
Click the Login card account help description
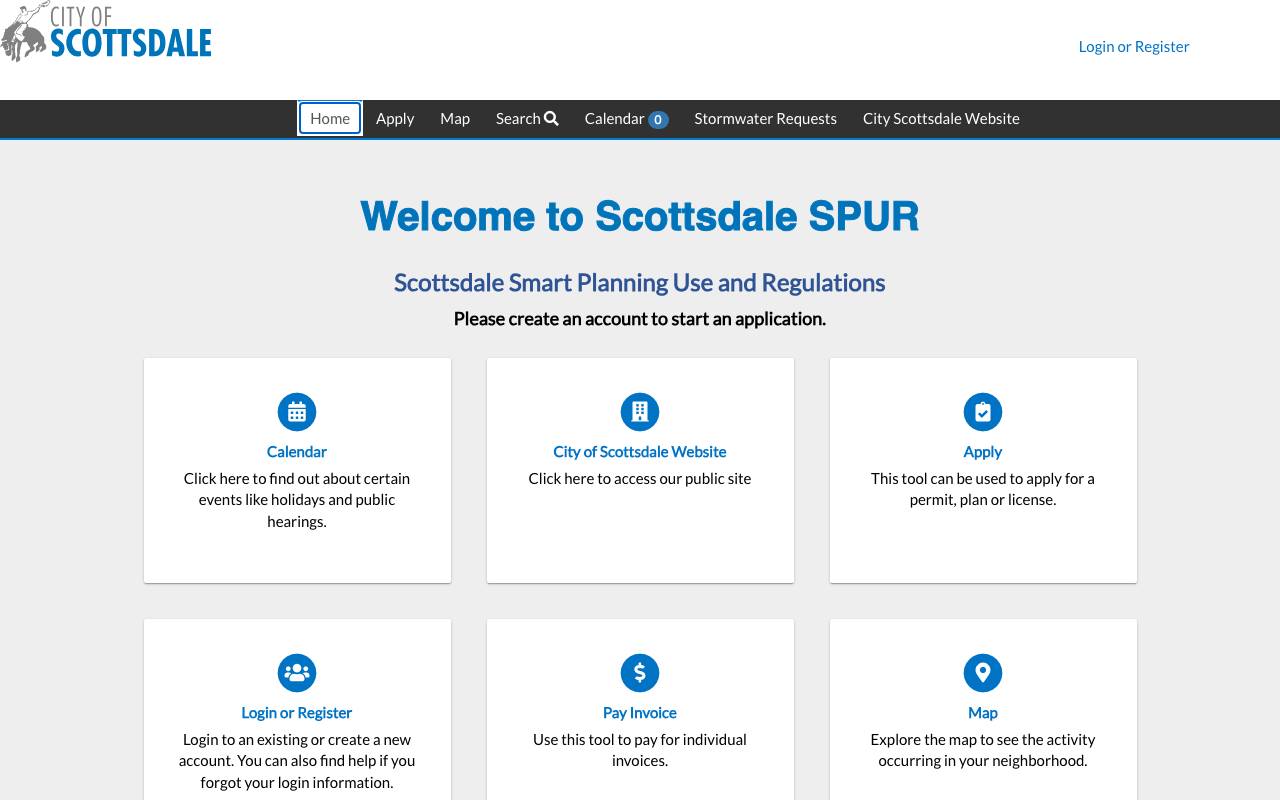[297, 761]
